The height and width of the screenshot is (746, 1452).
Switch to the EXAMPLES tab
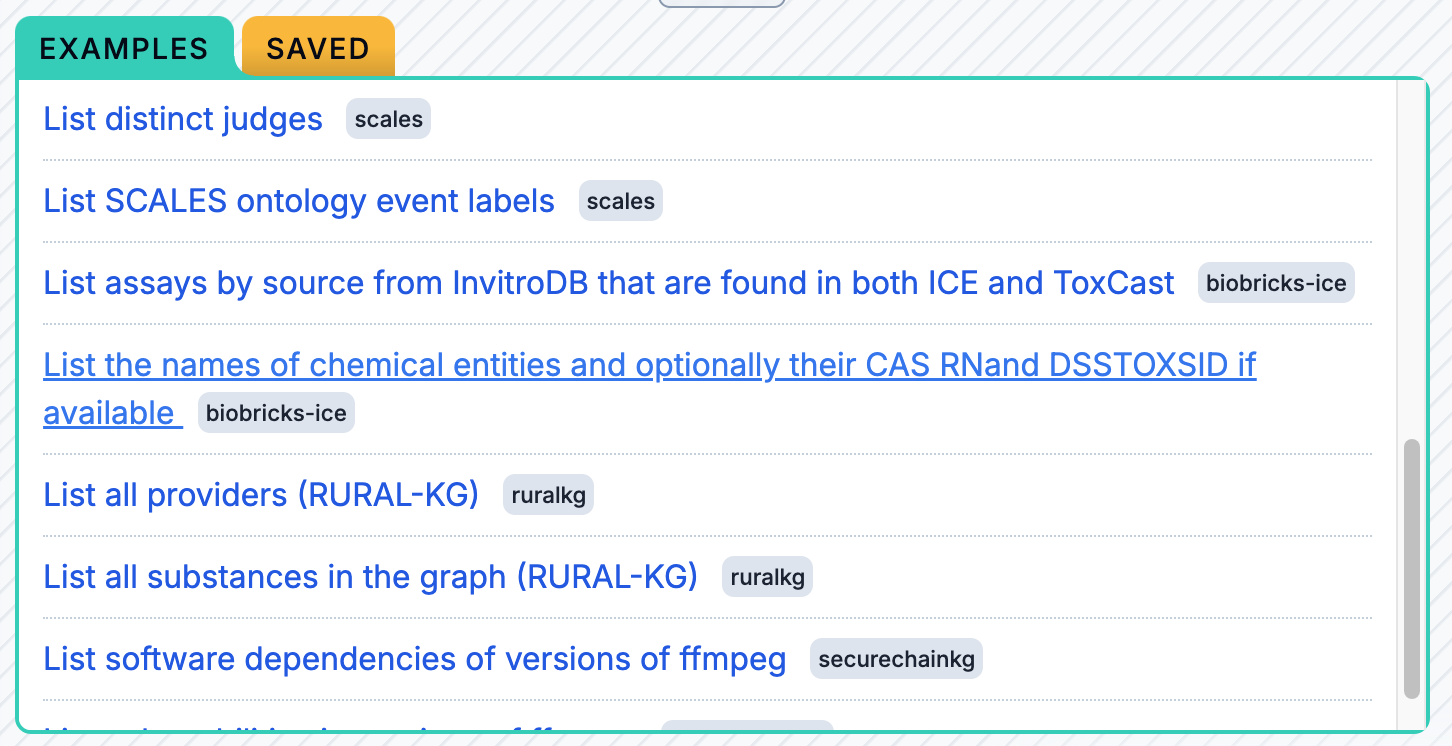[124, 48]
